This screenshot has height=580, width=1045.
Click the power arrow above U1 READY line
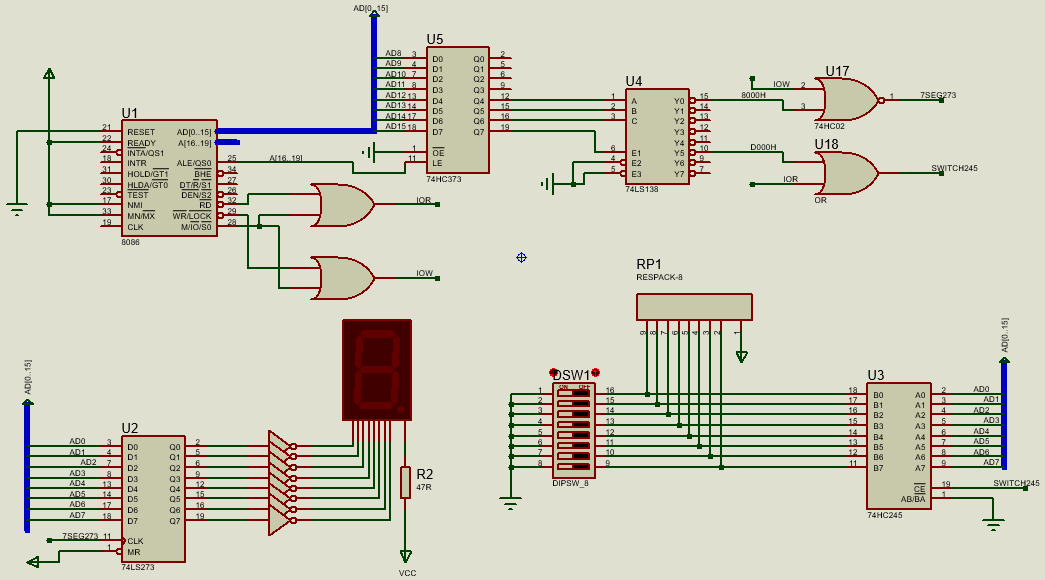[x=49, y=73]
